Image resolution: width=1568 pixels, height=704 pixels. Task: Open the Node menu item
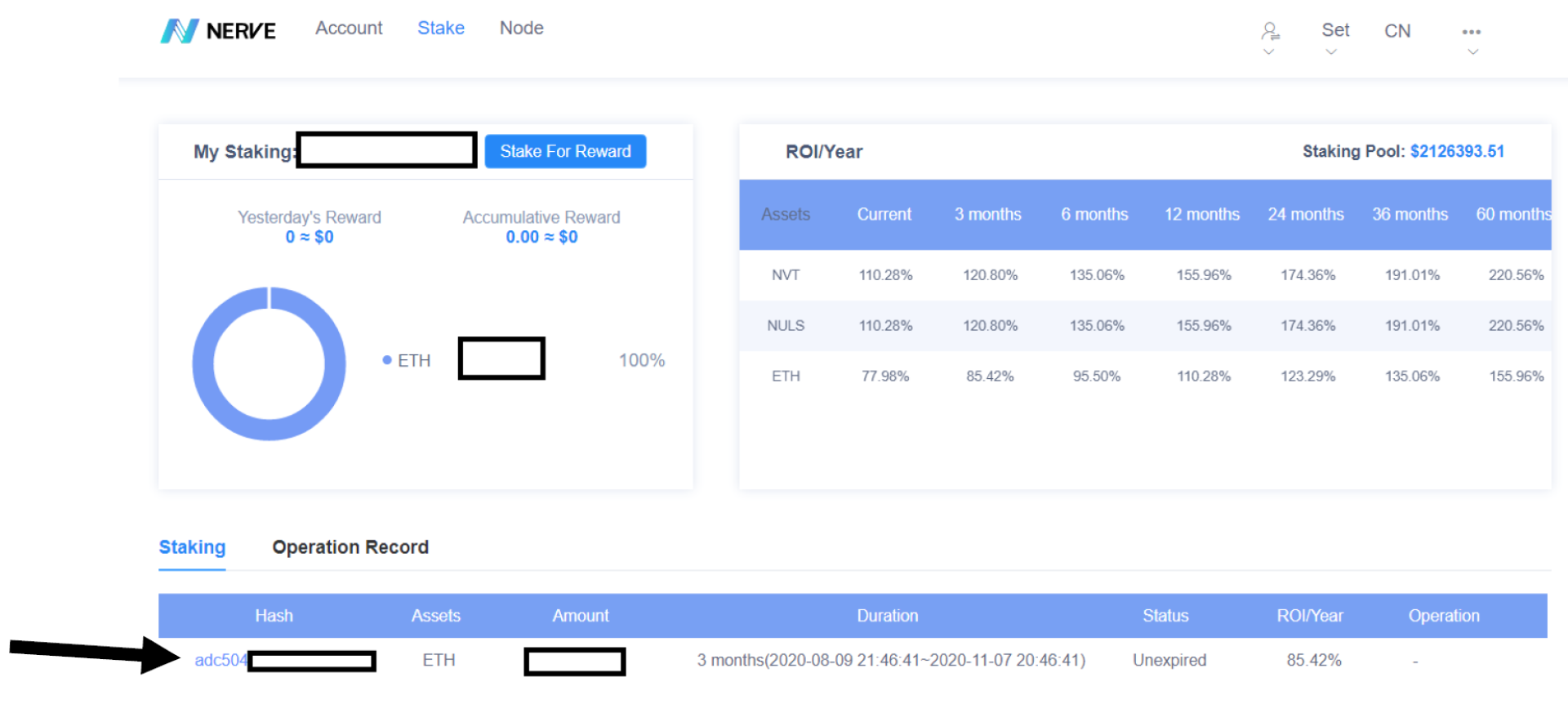pos(522,28)
